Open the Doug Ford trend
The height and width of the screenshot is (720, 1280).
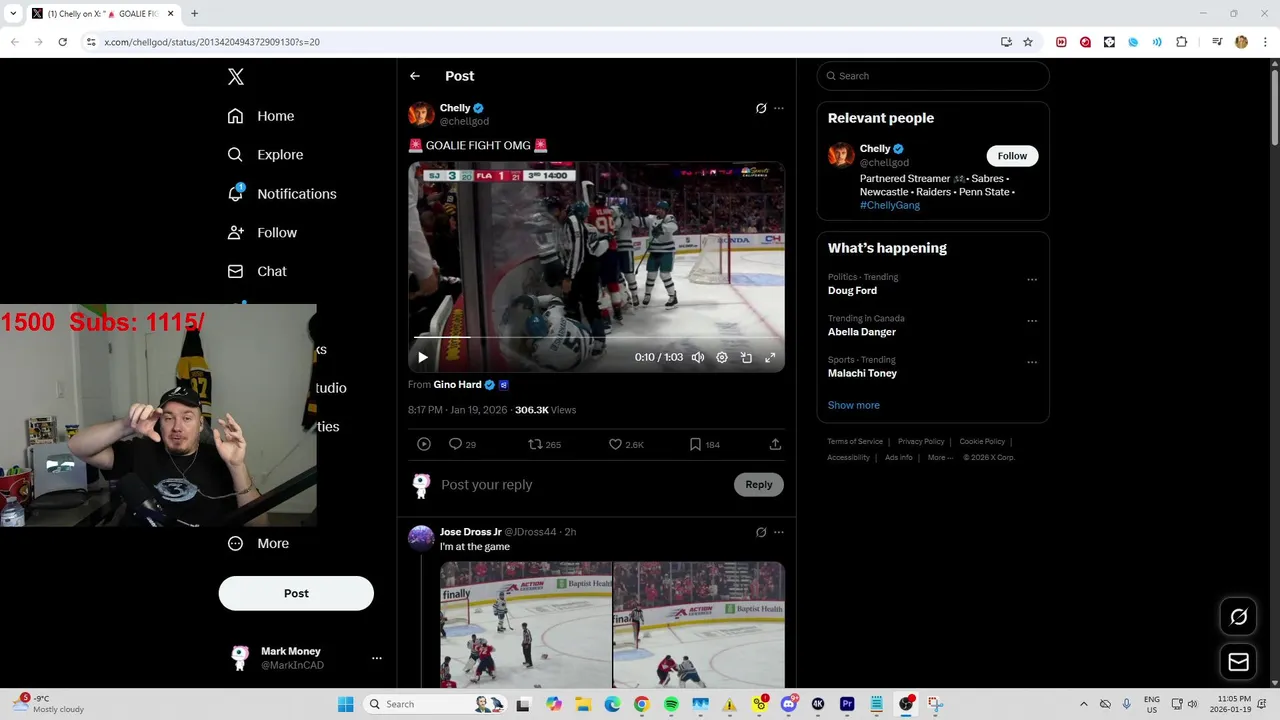pyautogui.click(x=853, y=291)
